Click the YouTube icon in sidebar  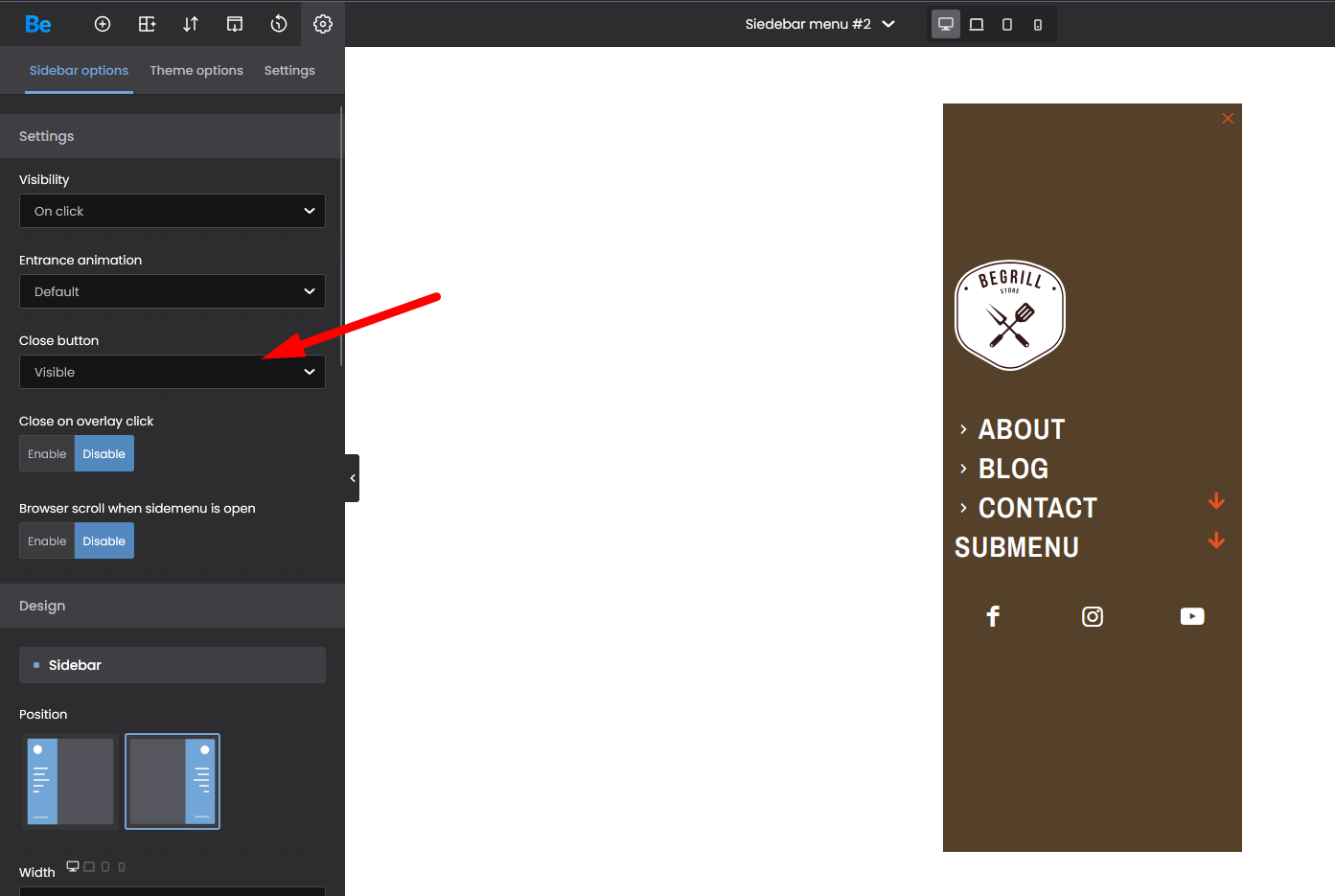click(x=1192, y=616)
